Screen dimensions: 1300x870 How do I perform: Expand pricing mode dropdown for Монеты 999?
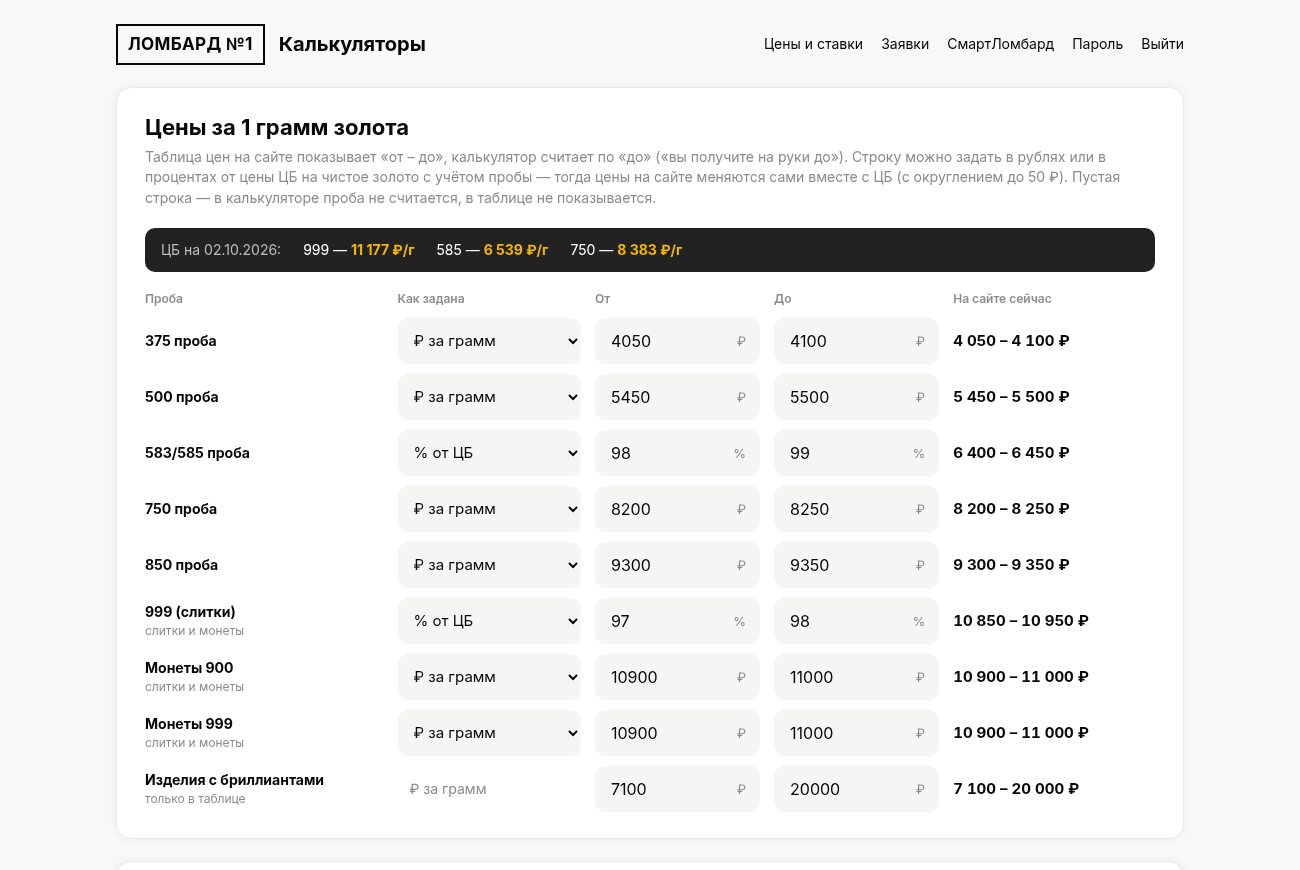(489, 733)
